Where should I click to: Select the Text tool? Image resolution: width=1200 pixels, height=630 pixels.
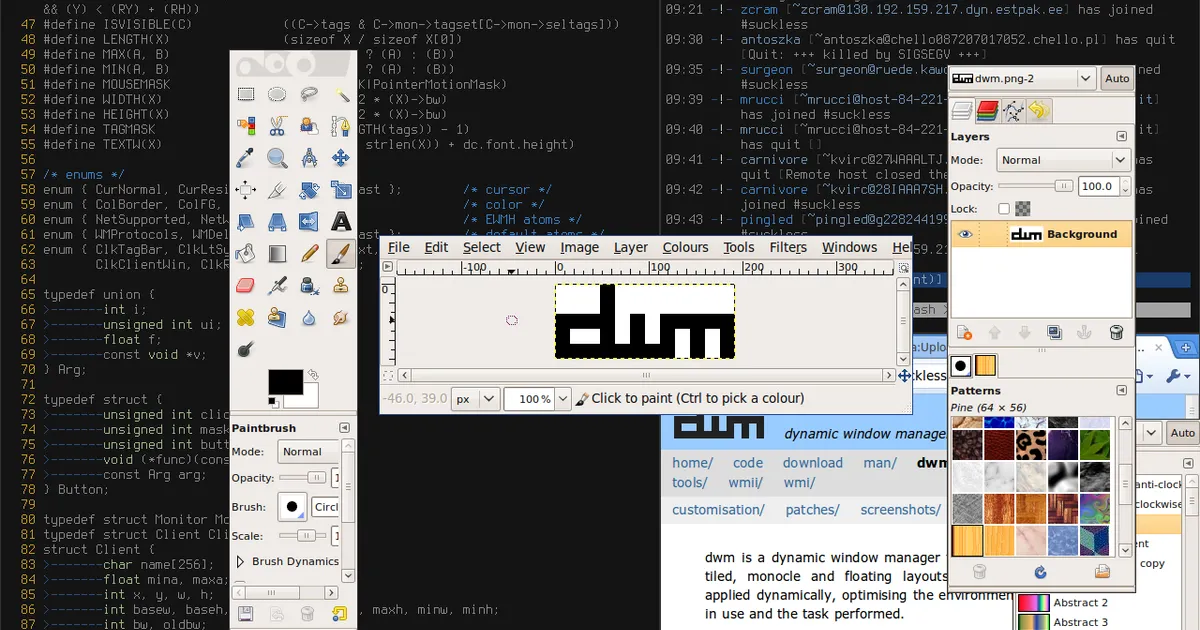[x=341, y=222]
